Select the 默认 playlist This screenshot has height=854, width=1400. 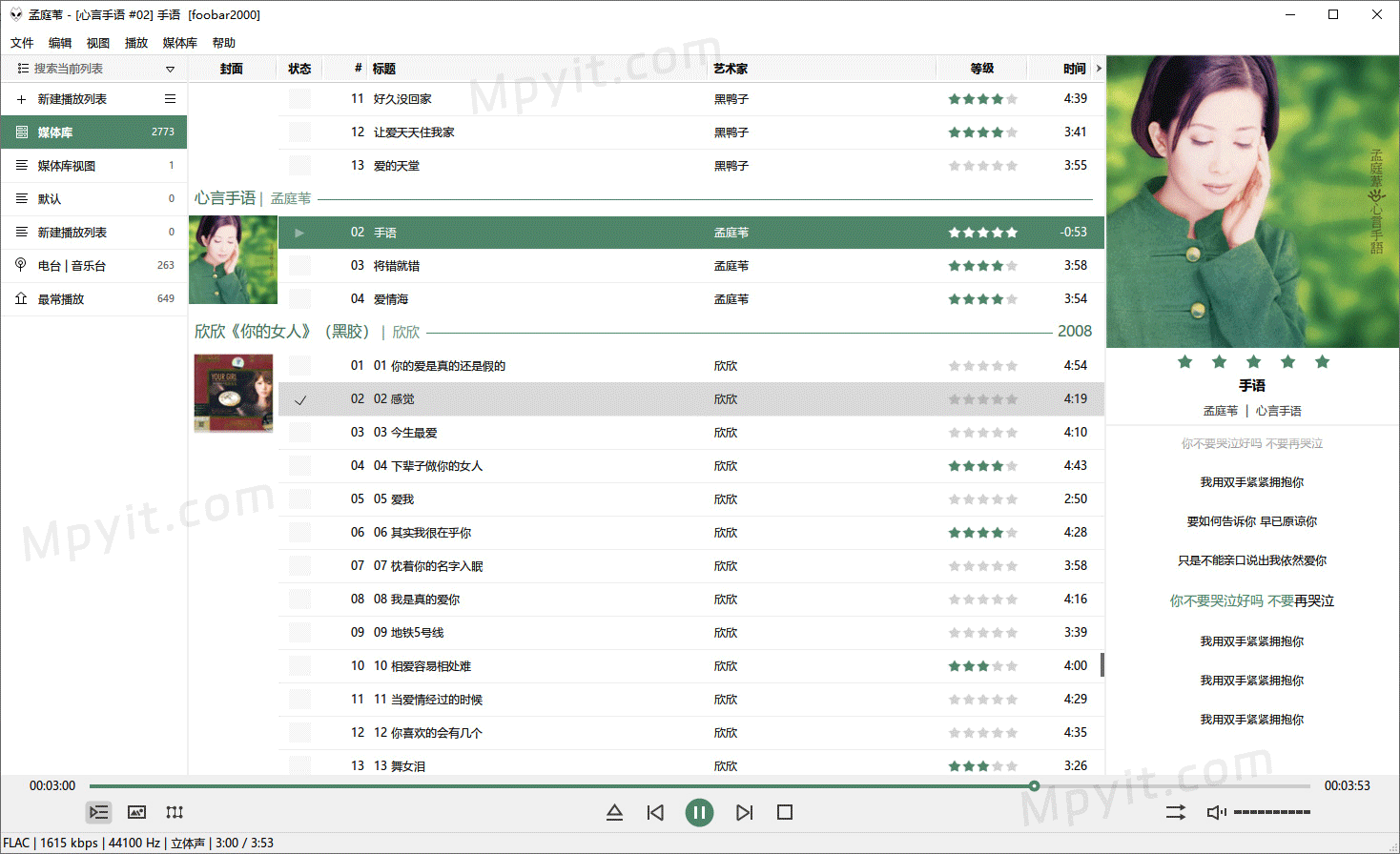point(93,199)
